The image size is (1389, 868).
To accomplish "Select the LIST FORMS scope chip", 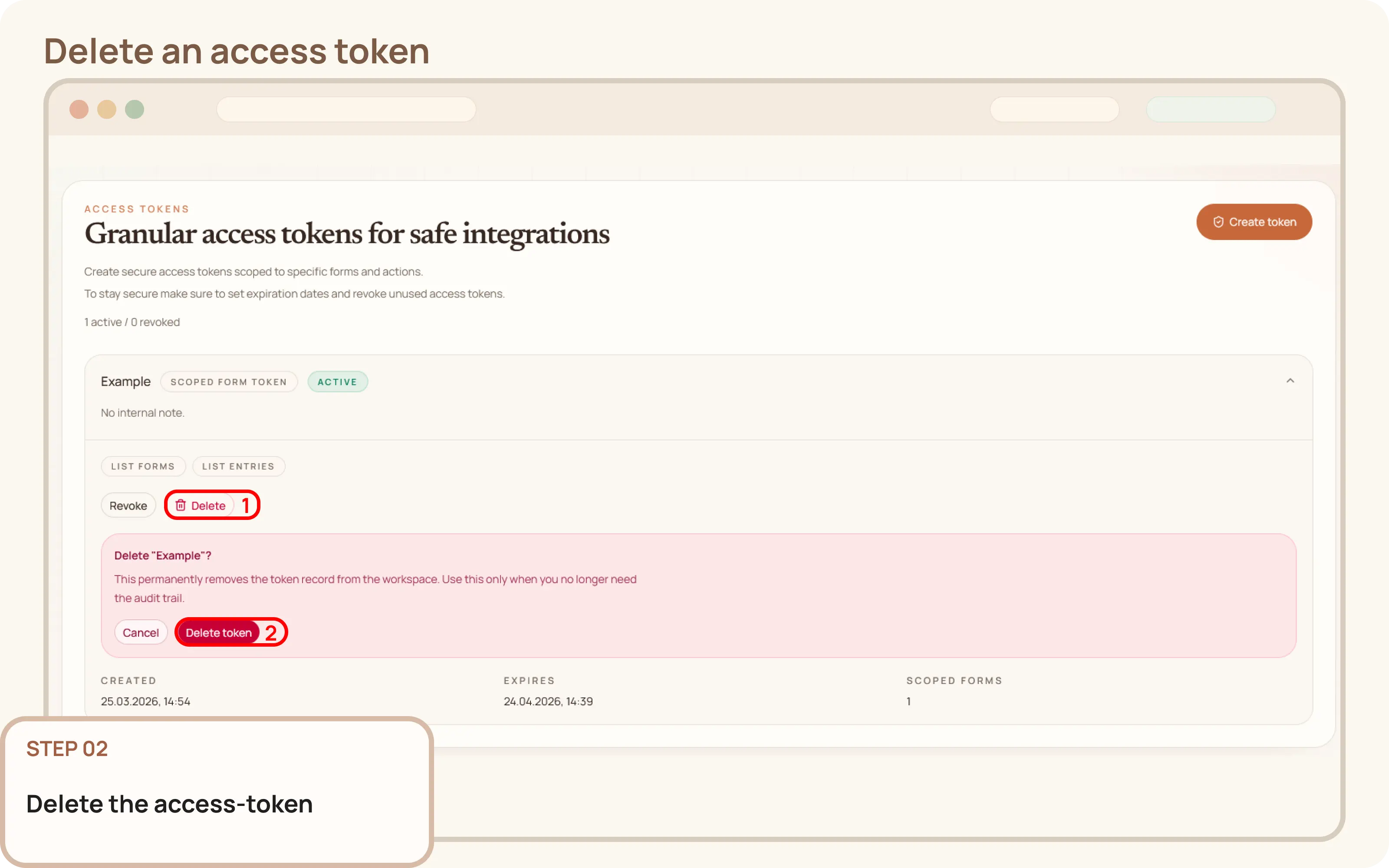I will (x=143, y=466).
